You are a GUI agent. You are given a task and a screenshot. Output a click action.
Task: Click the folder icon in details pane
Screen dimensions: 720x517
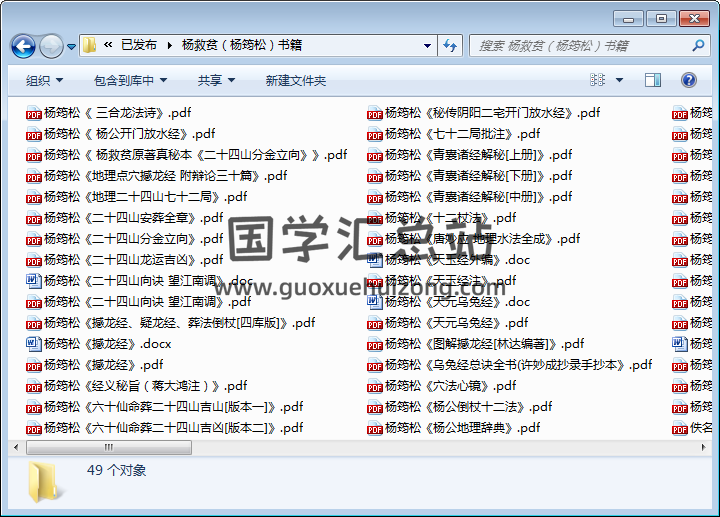pyautogui.click(x=45, y=482)
